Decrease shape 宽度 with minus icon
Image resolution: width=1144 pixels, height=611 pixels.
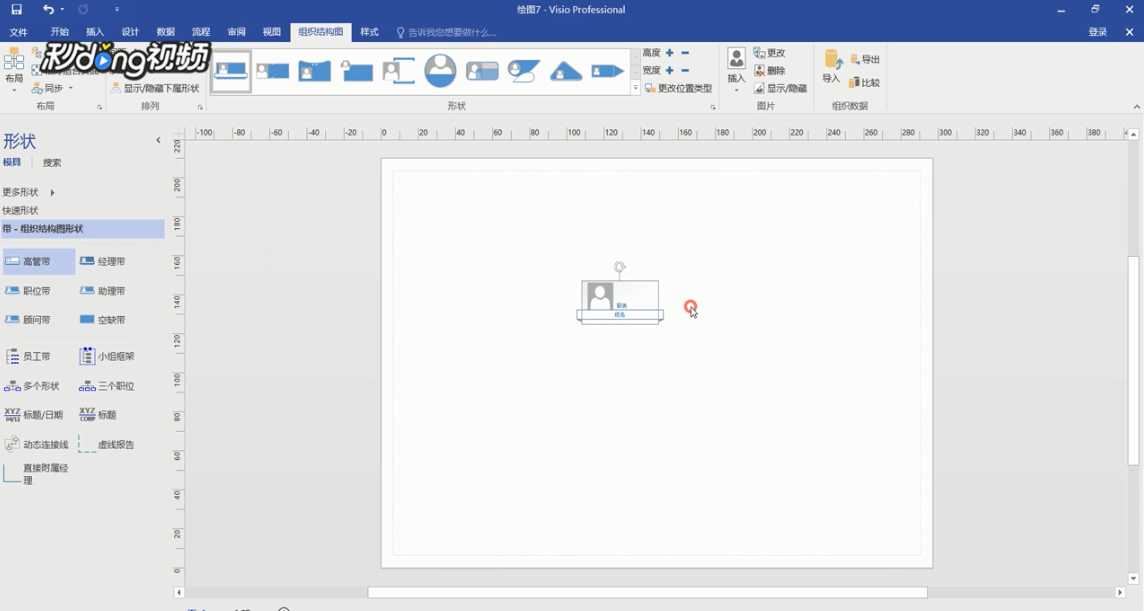tap(685, 70)
